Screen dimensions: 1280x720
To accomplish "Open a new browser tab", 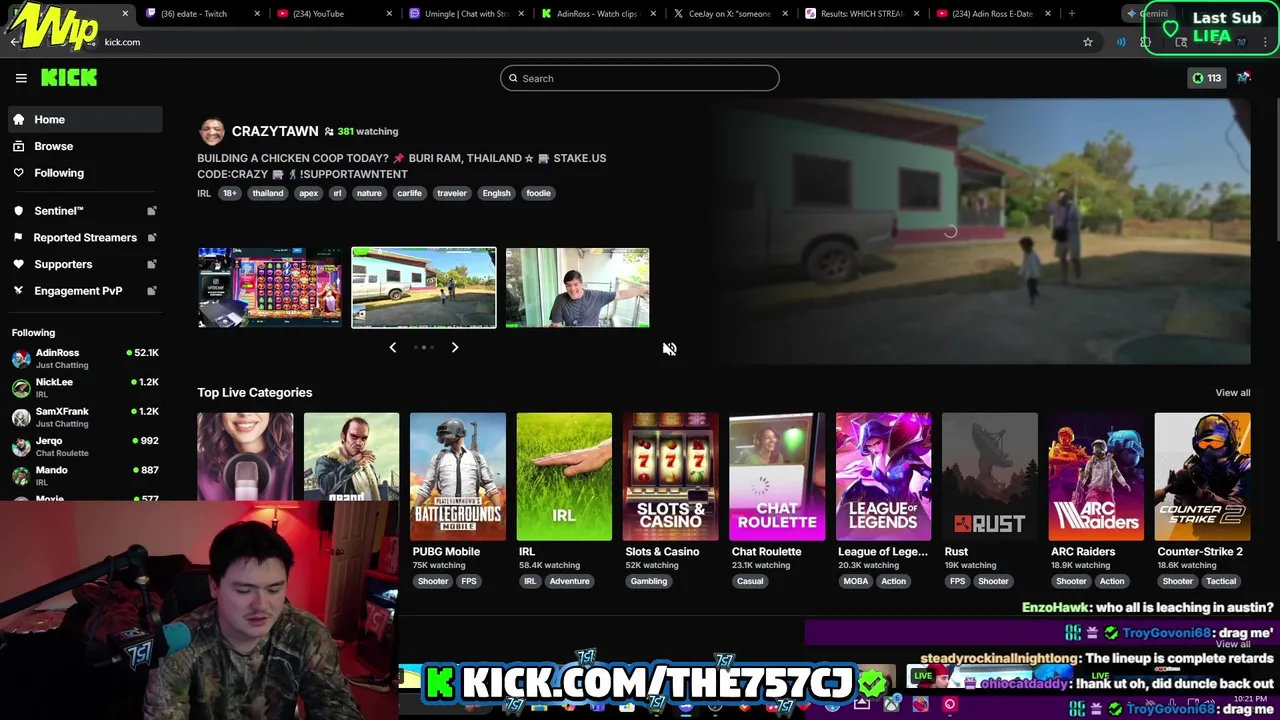I will 1071,14.
